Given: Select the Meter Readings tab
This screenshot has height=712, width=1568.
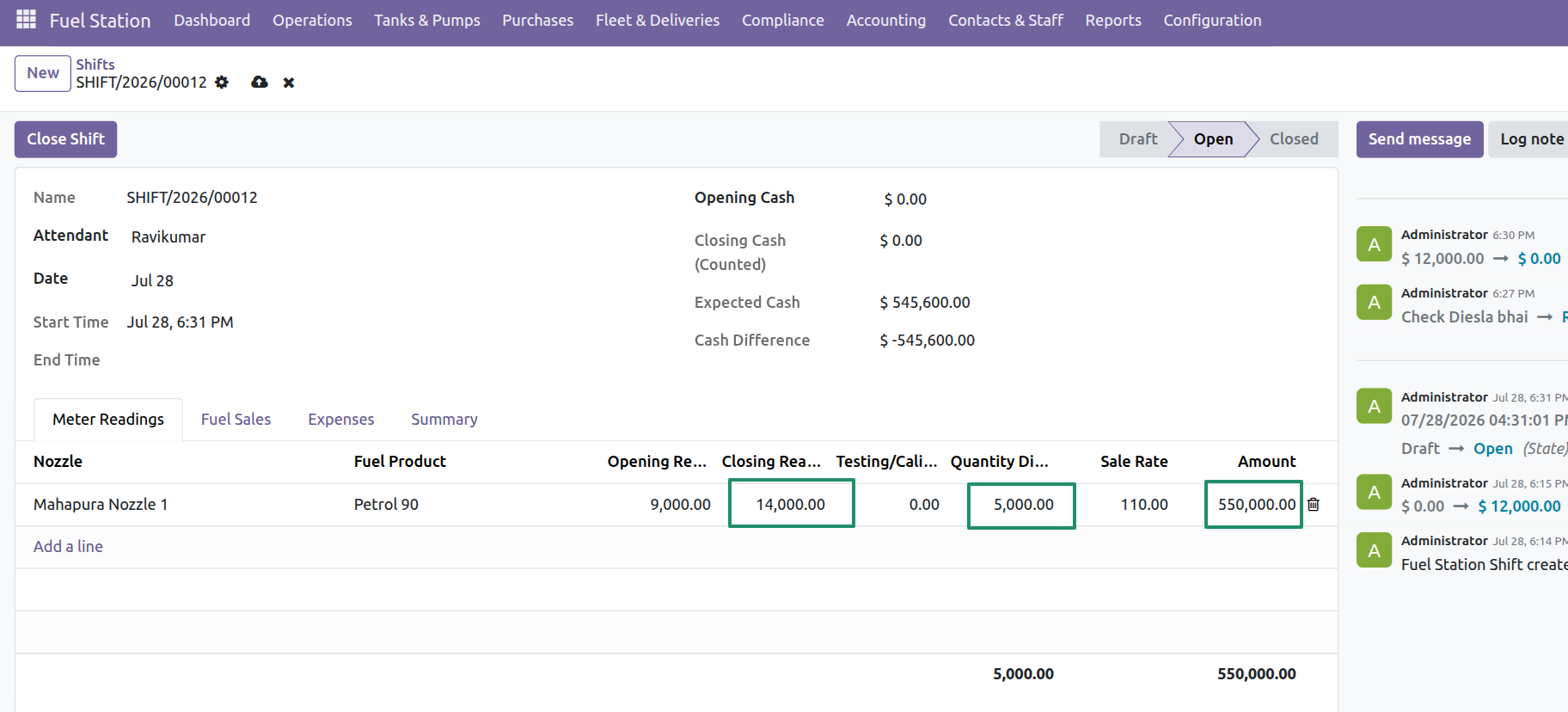Looking at the screenshot, I should click(108, 420).
